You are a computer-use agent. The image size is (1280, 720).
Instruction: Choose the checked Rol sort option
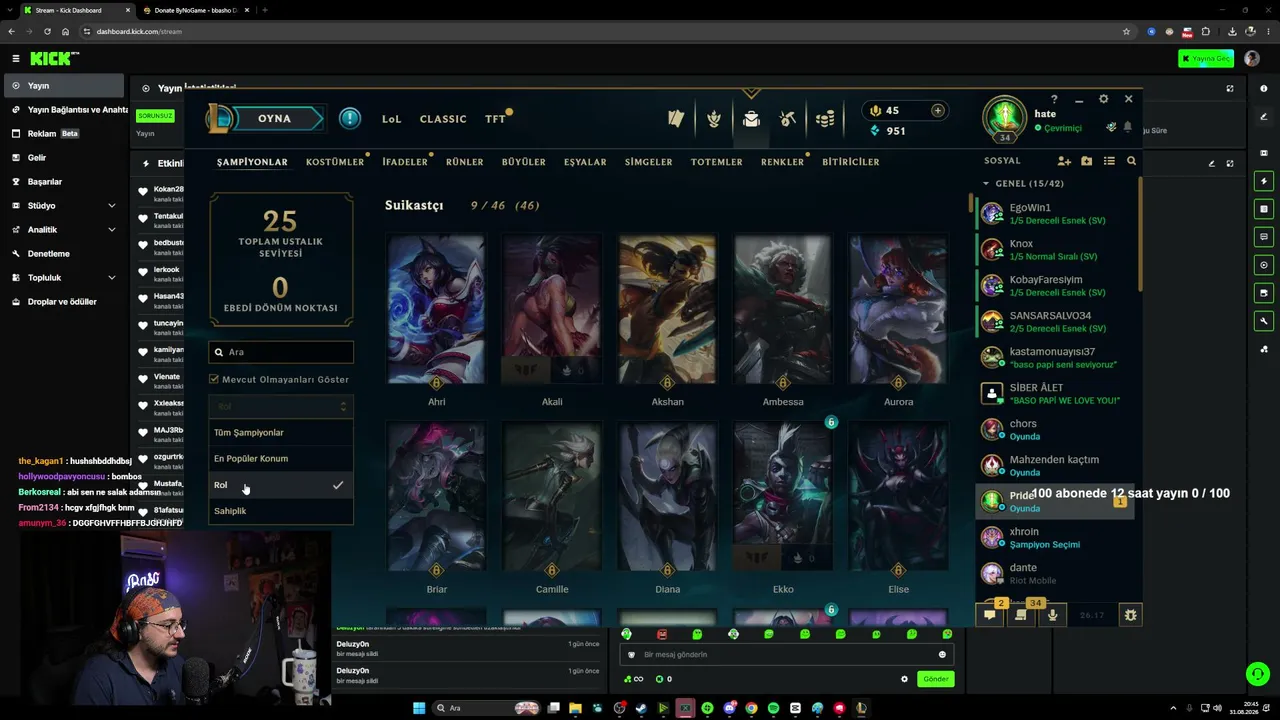281,485
